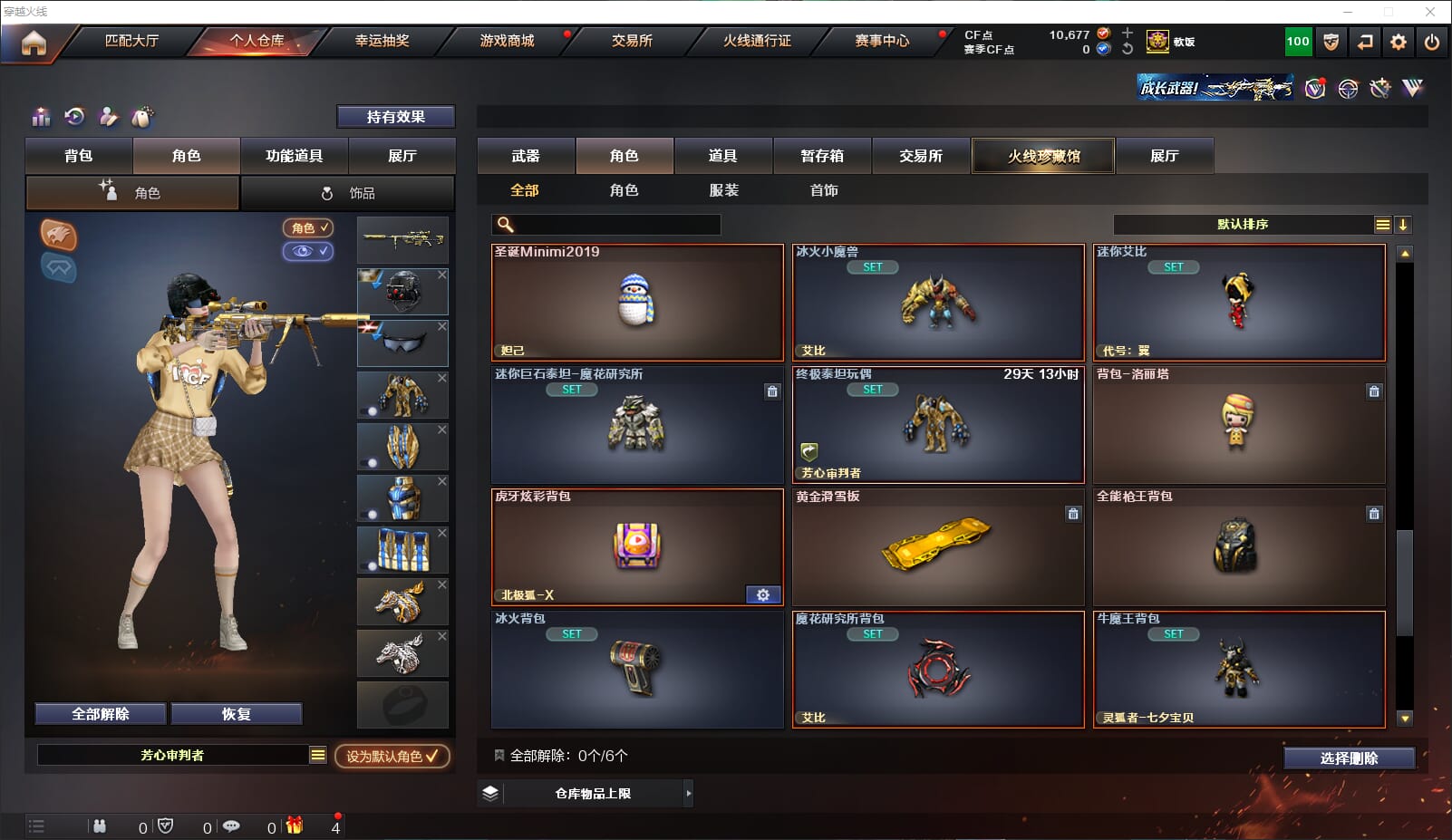
Task: Click the trash icon on 黄金滑雪板 item
Action: pyautogui.click(x=1073, y=514)
